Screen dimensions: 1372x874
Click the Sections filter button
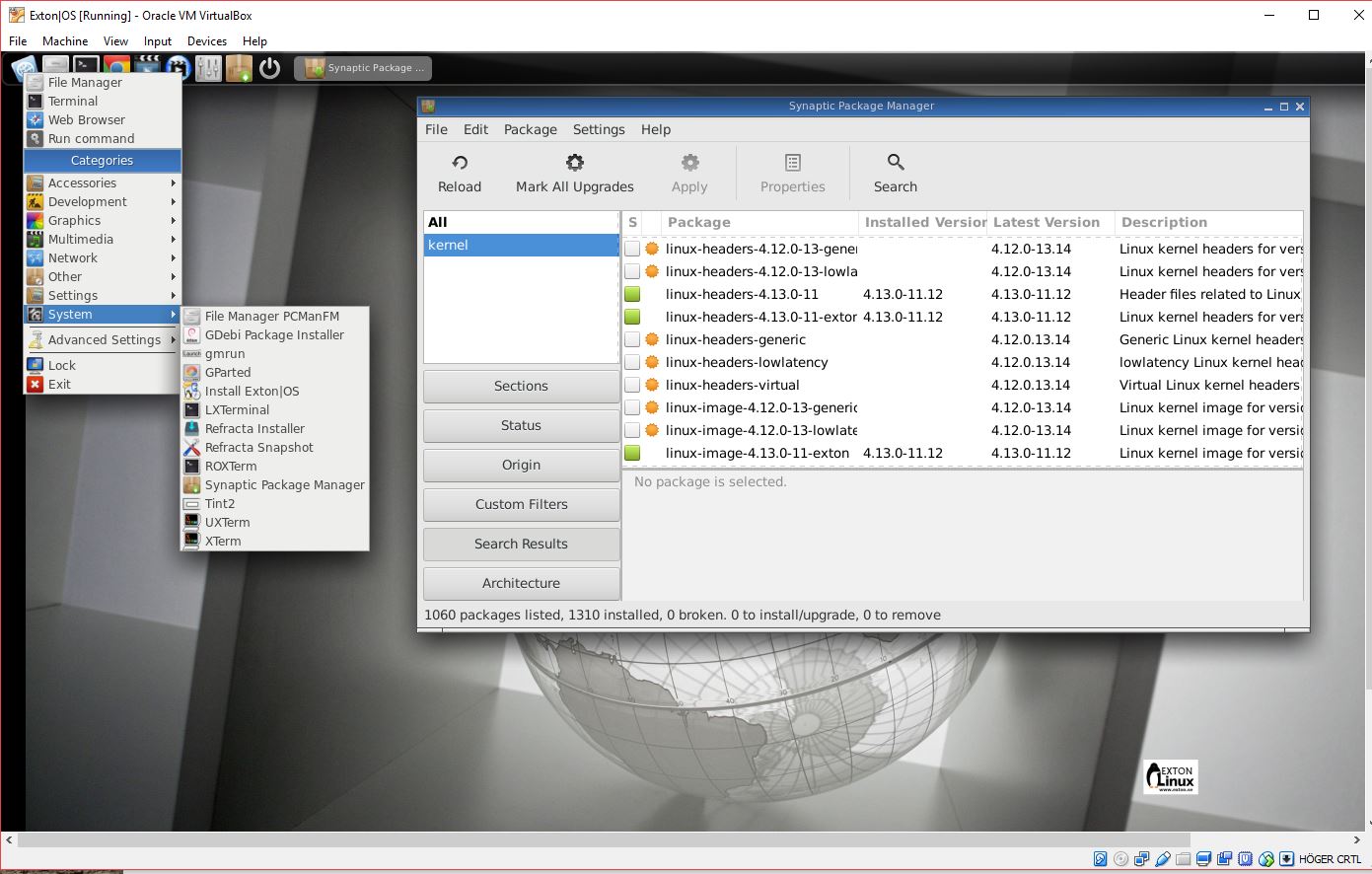(x=521, y=386)
